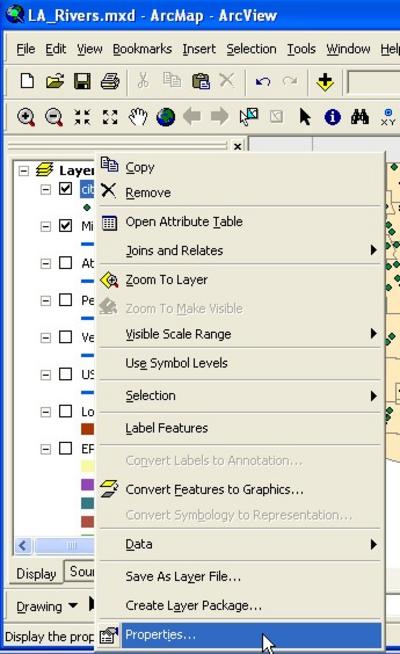Switch to the Display tab
The image size is (400, 654).
36,574
